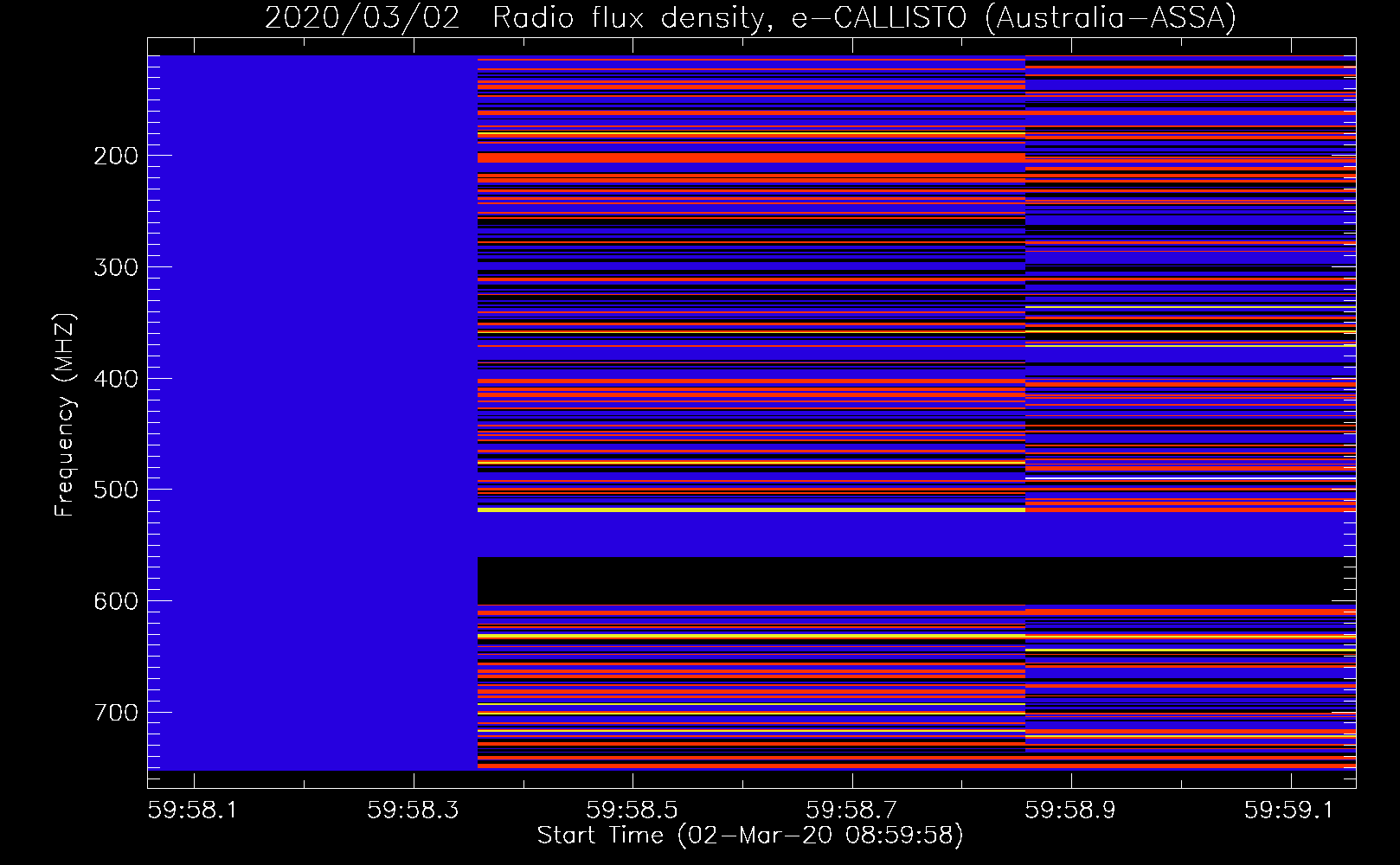This screenshot has width=1400, height=865.
Task: Click the 500 frequency tick label
Action: 116,490
